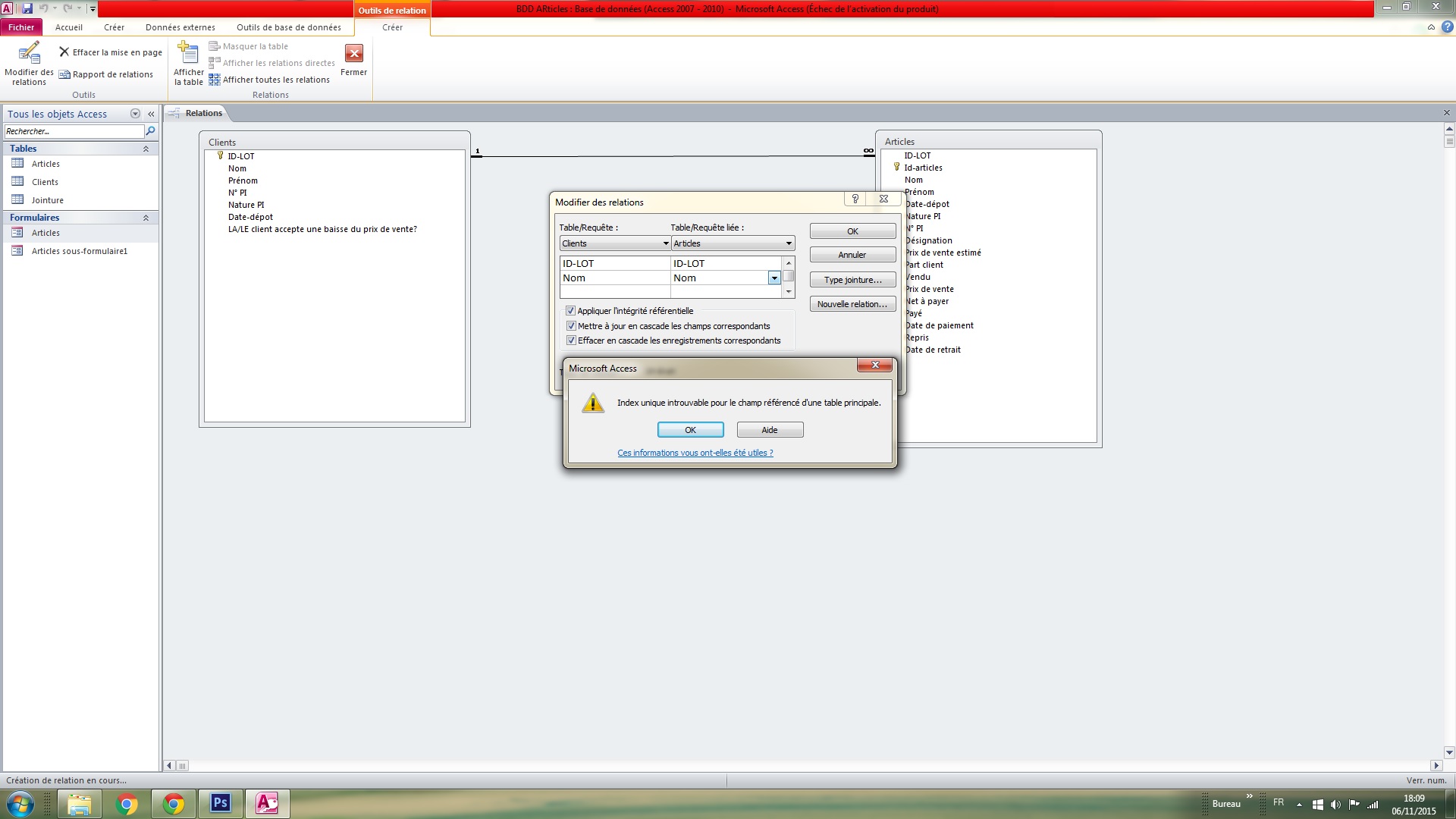Click the Nouvelle relation button

coord(852,304)
